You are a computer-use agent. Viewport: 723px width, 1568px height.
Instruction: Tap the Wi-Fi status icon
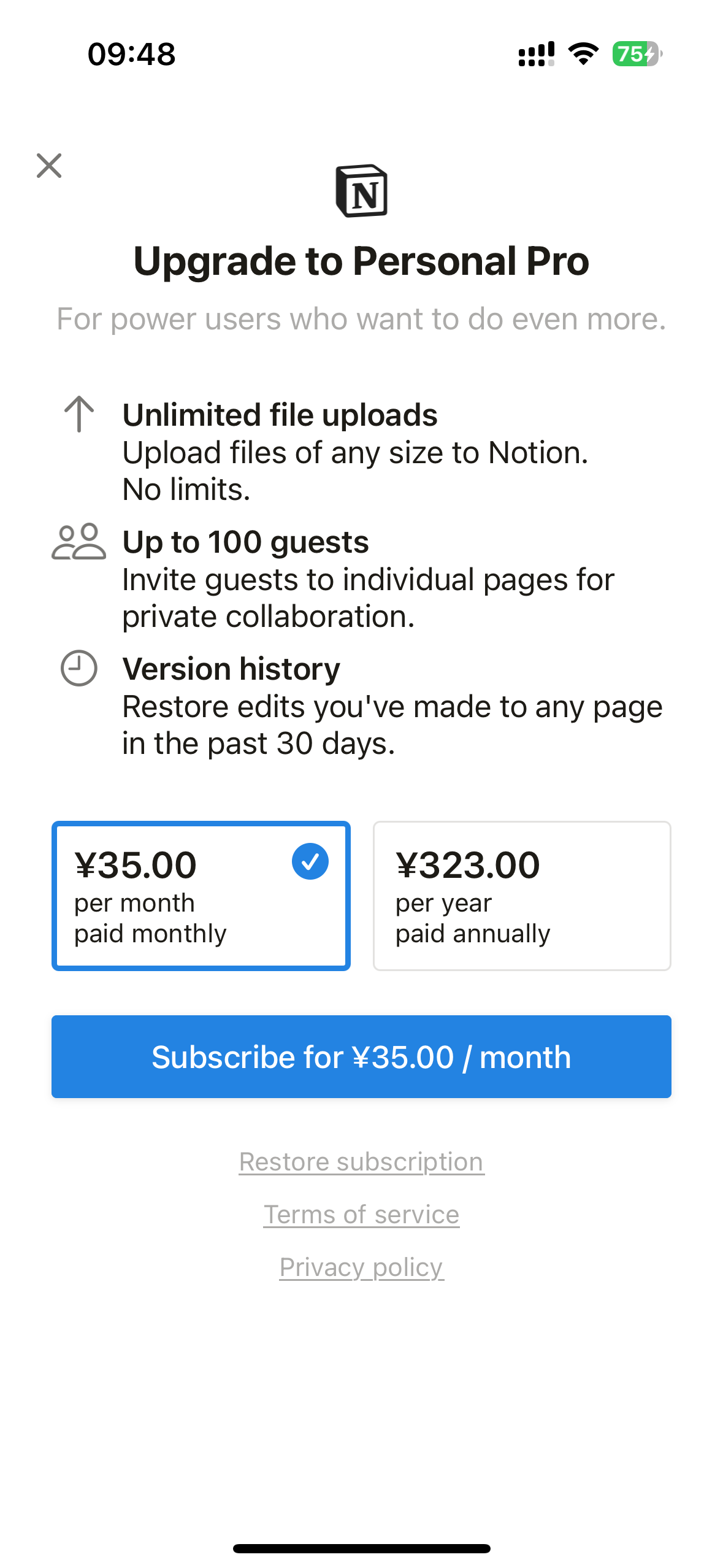pyautogui.click(x=583, y=54)
